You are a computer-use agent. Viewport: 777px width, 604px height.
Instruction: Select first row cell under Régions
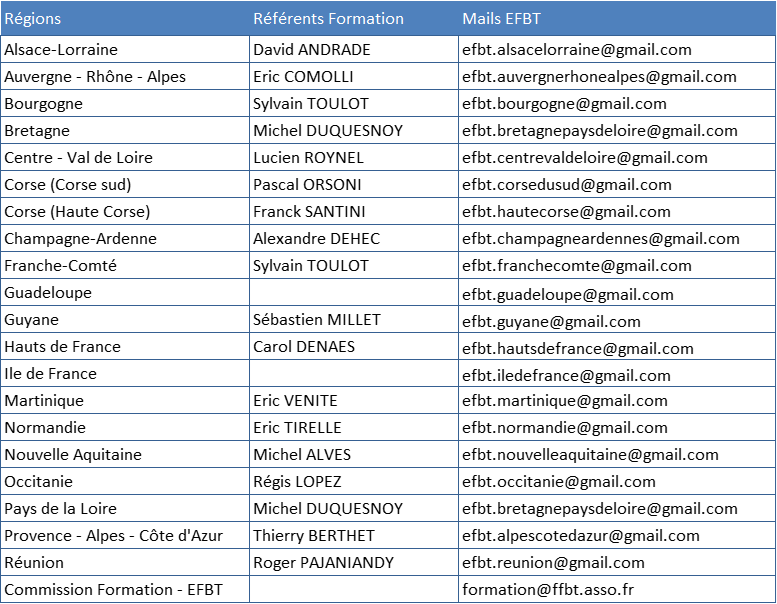[x=125, y=49]
